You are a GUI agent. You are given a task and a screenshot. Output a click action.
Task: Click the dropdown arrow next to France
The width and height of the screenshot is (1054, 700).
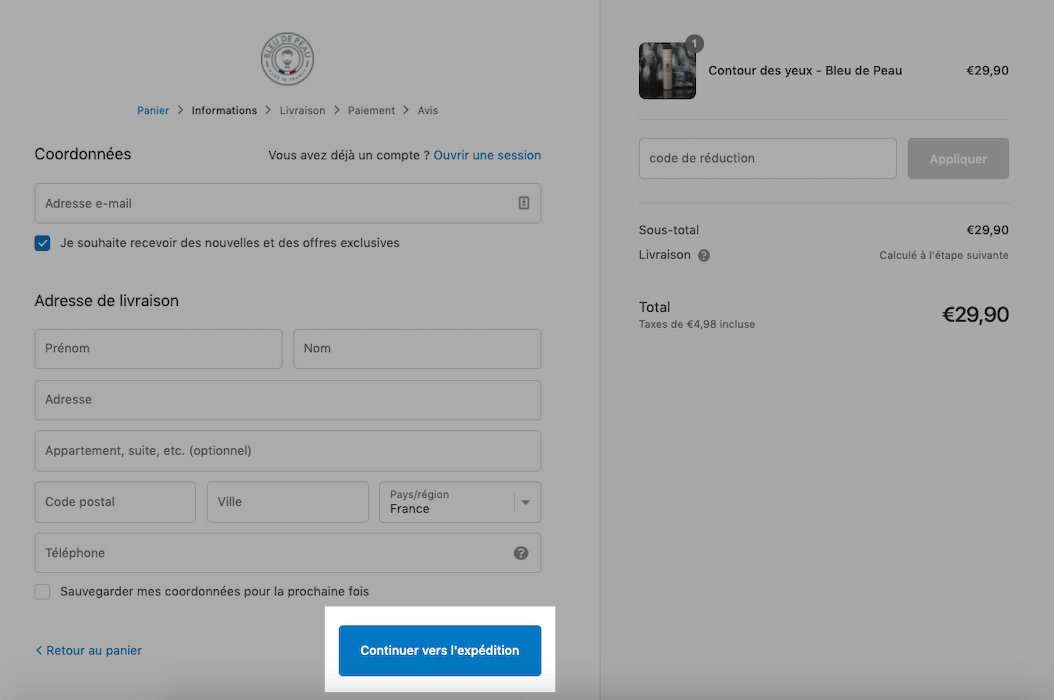pyautogui.click(x=526, y=502)
